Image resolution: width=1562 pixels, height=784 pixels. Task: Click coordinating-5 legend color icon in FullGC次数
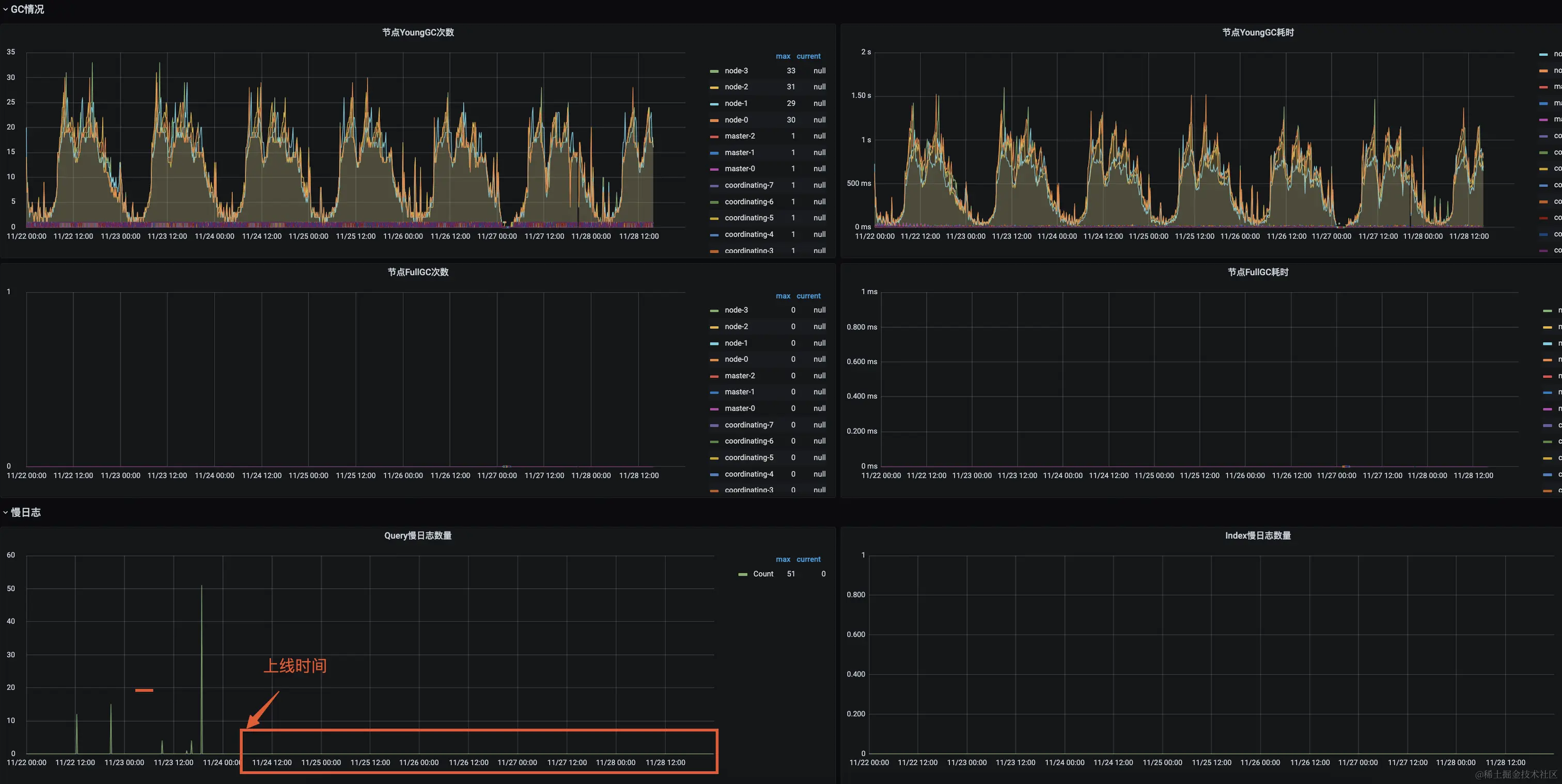pyautogui.click(x=714, y=459)
